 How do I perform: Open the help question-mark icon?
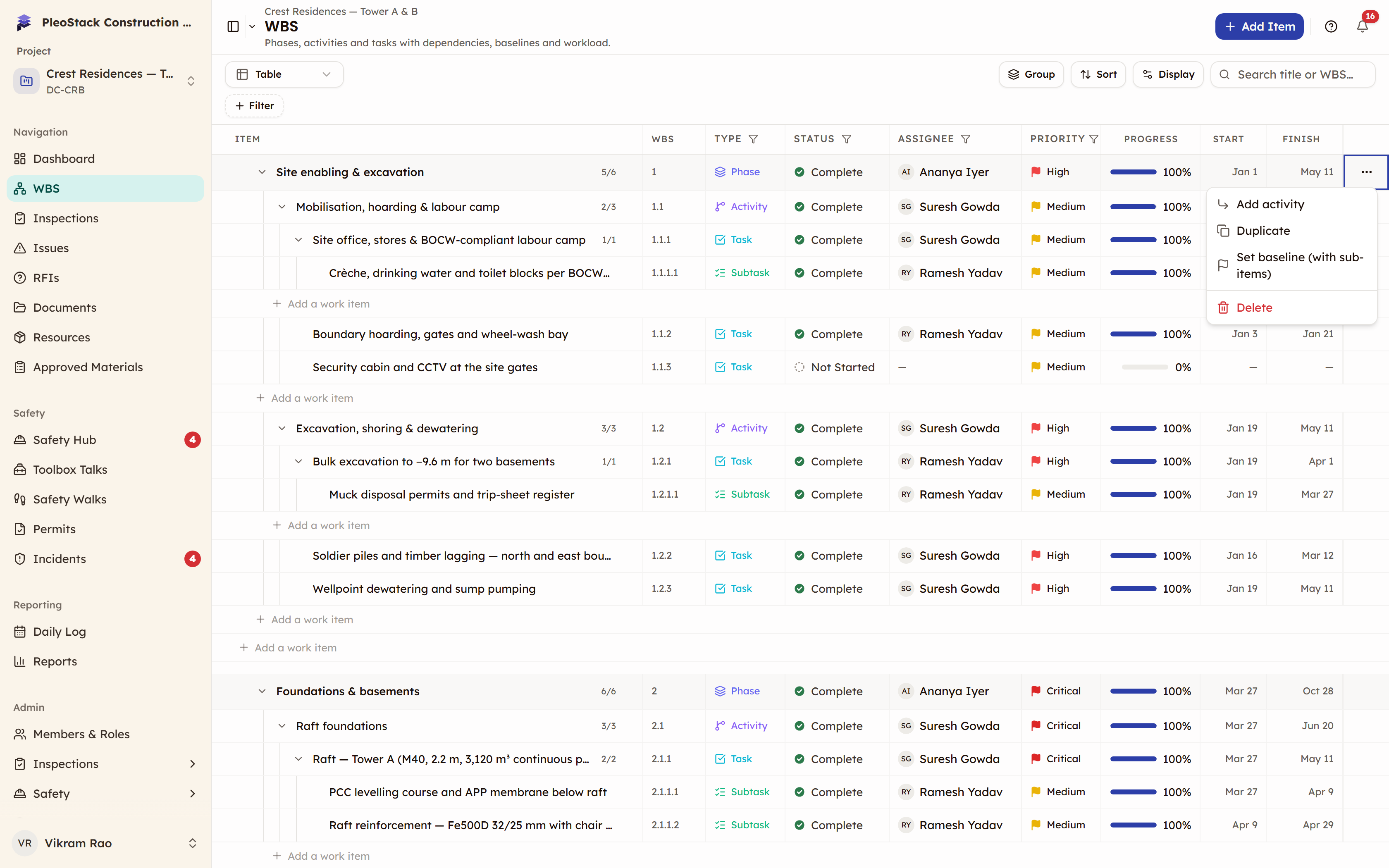1331,26
